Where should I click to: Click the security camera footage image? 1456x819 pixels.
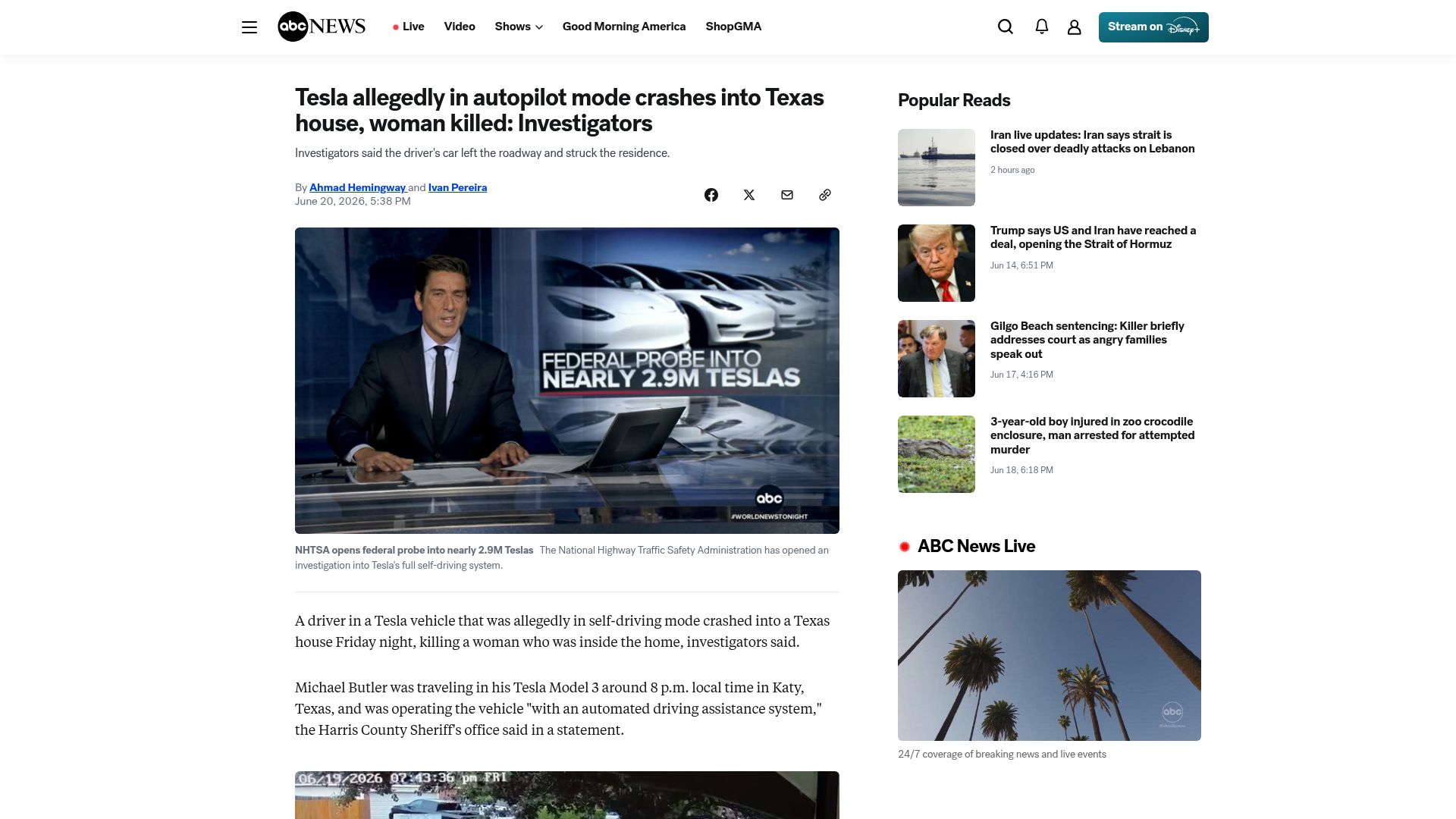coord(567,795)
